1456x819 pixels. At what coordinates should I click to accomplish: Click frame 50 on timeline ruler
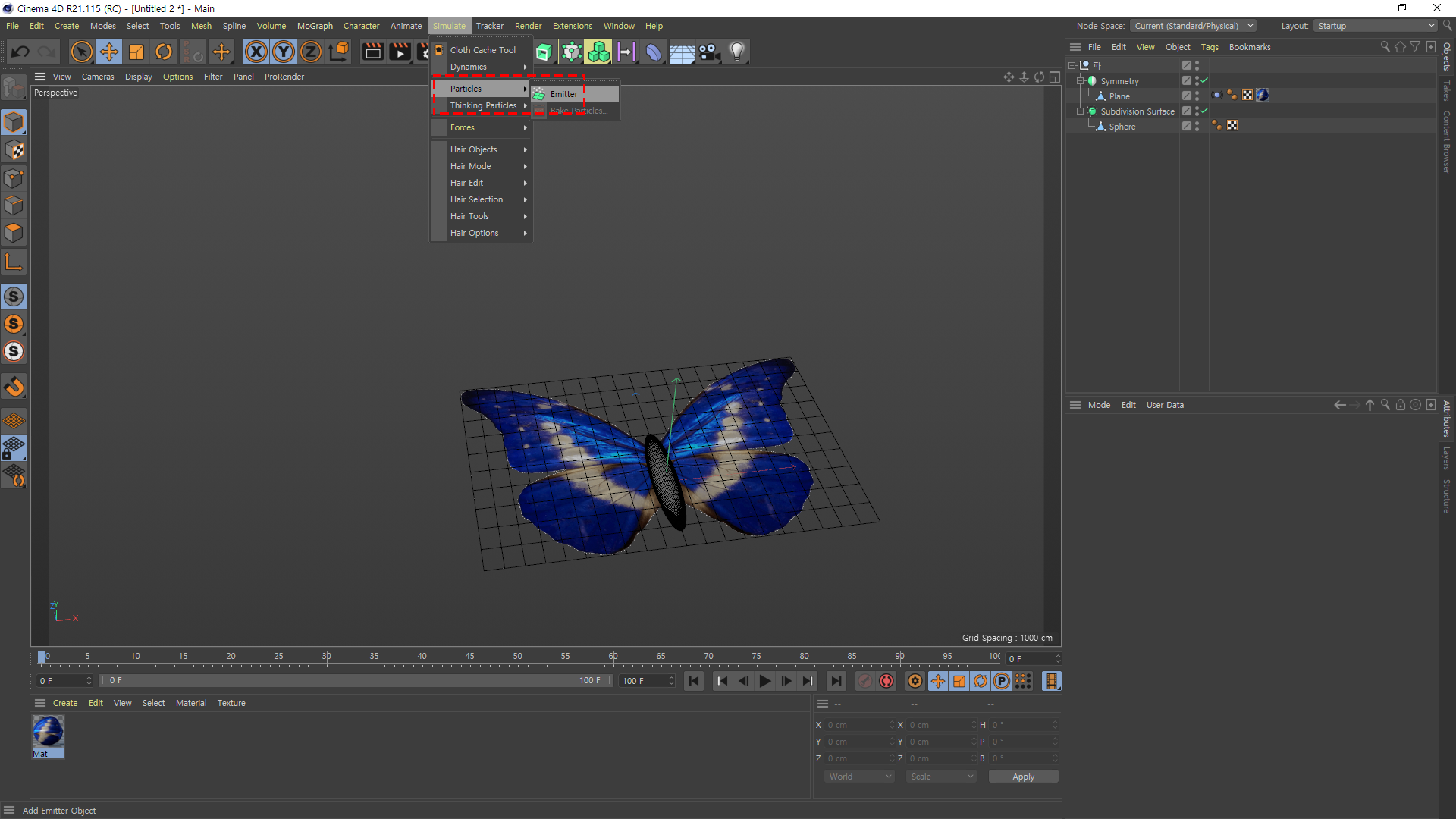(517, 657)
